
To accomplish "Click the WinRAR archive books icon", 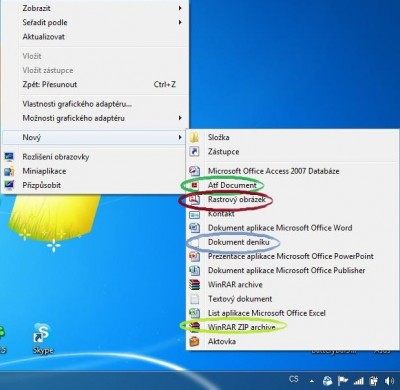I will pos(194,285).
